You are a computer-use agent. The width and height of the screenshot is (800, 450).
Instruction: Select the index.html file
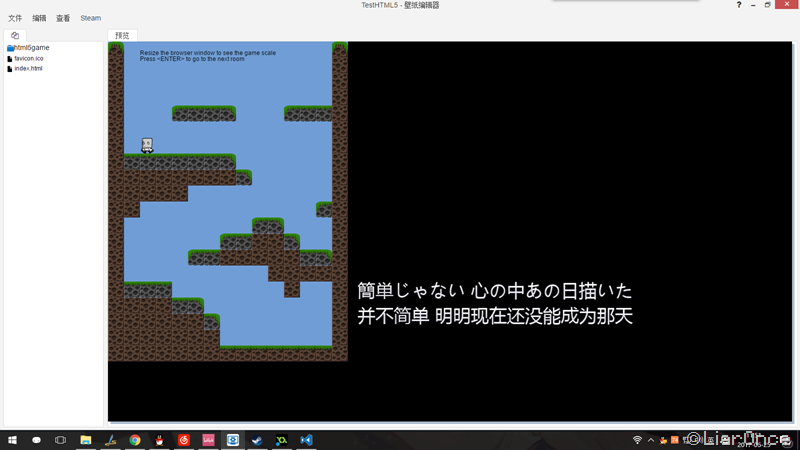(24, 68)
